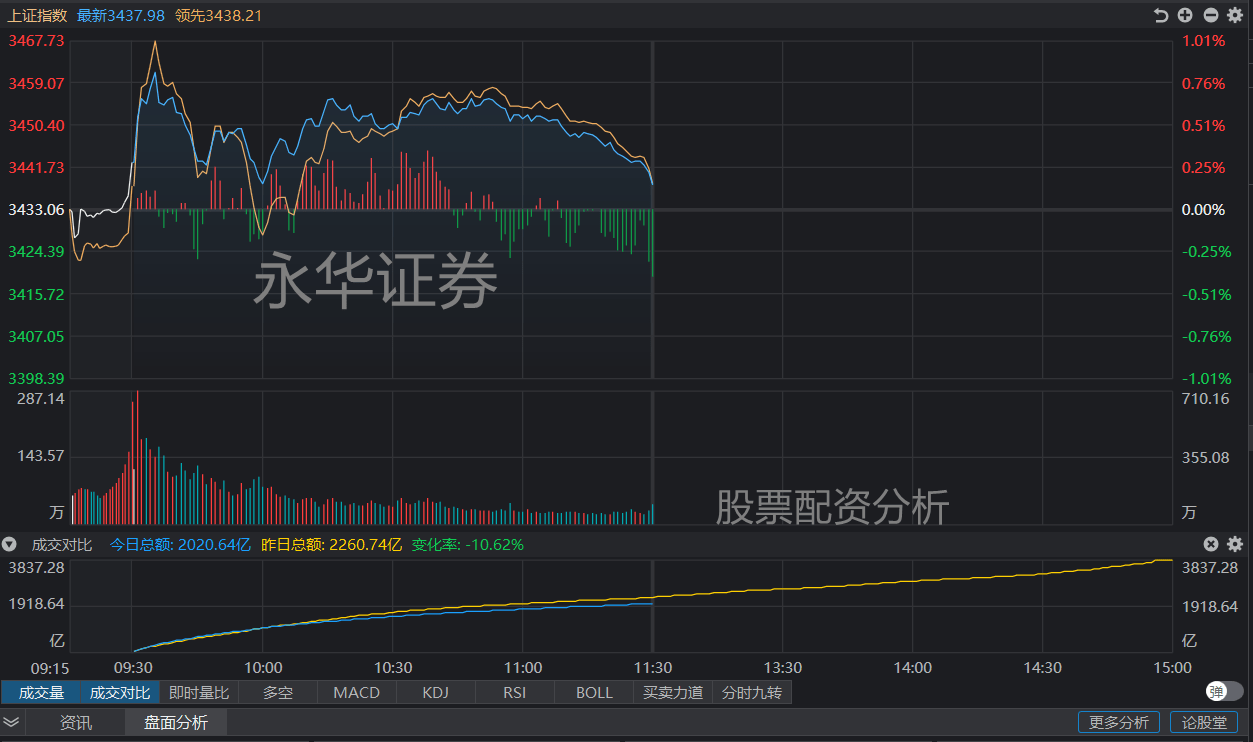Click the 更多分析 button
The image size is (1253, 742).
tap(1118, 722)
